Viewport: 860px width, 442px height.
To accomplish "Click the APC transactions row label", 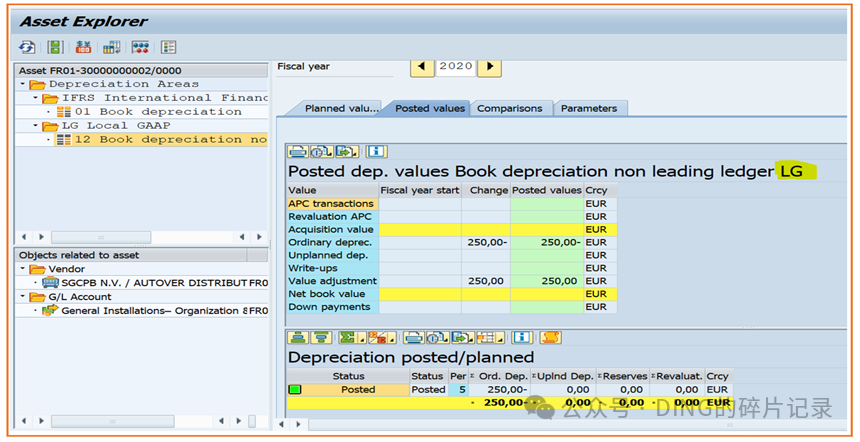I will [331, 203].
